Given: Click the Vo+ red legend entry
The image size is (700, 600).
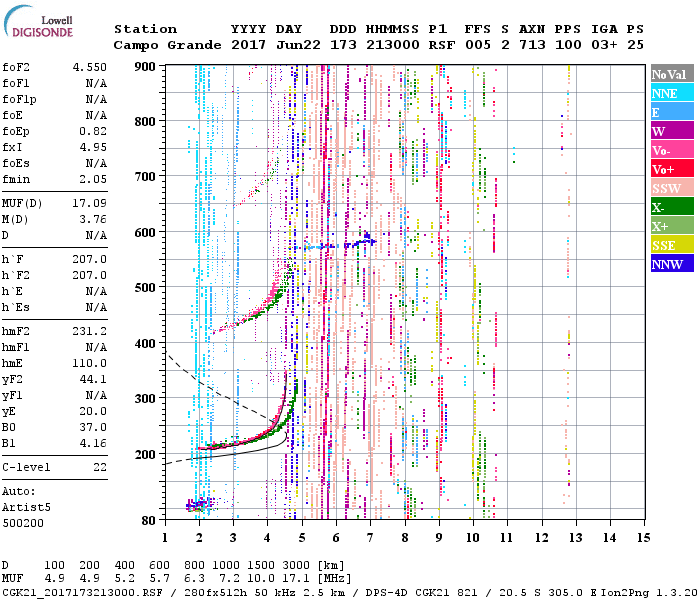Looking at the screenshot, I should (671, 169).
